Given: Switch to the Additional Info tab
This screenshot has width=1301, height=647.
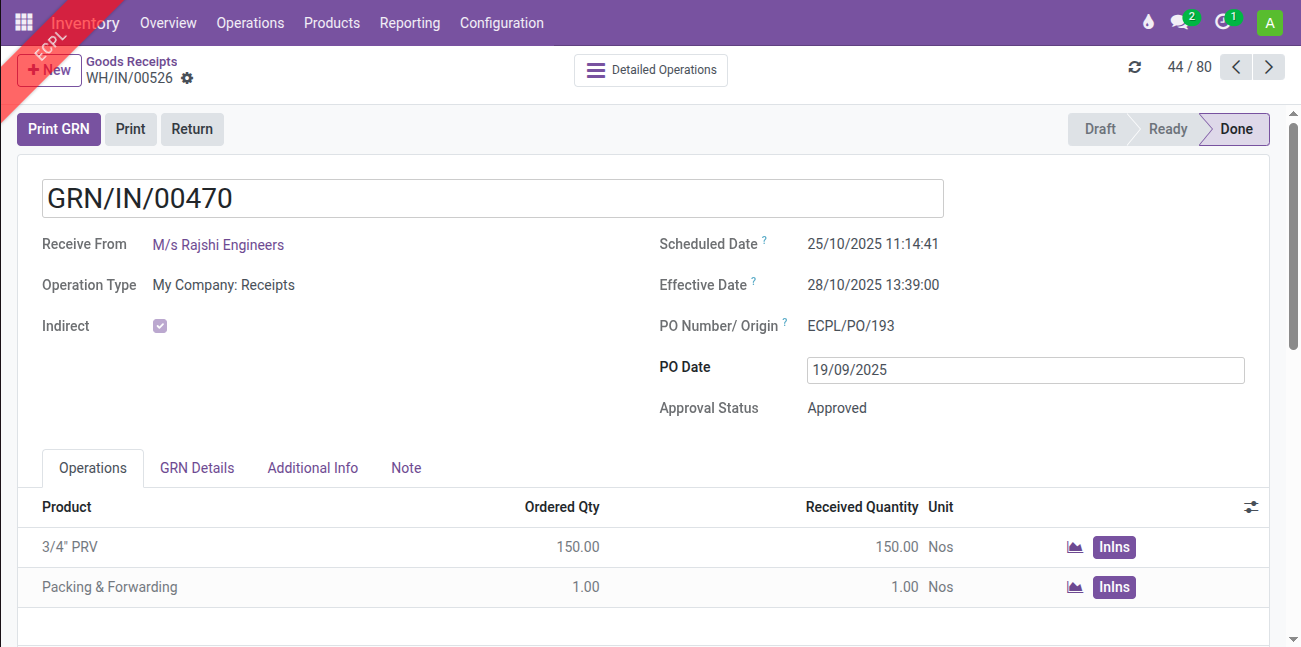Looking at the screenshot, I should point(312,468).
